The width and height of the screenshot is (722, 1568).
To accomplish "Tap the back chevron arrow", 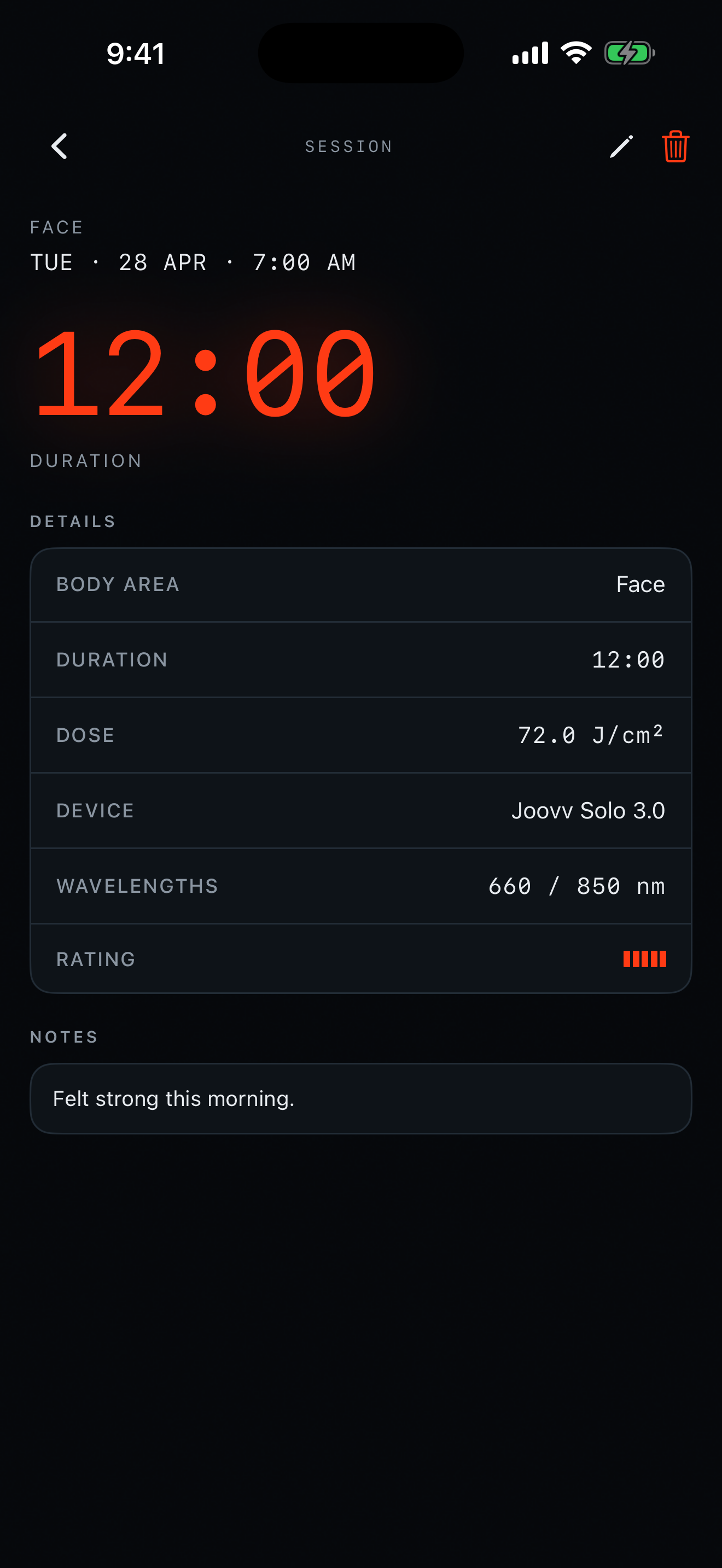I will coord(59,146).
